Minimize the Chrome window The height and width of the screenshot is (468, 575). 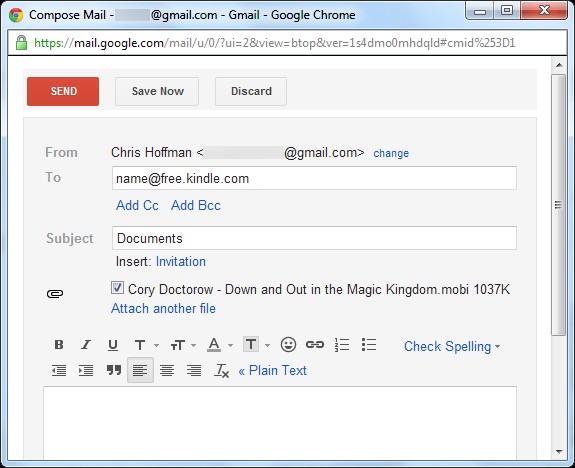(x=479, y=11)
